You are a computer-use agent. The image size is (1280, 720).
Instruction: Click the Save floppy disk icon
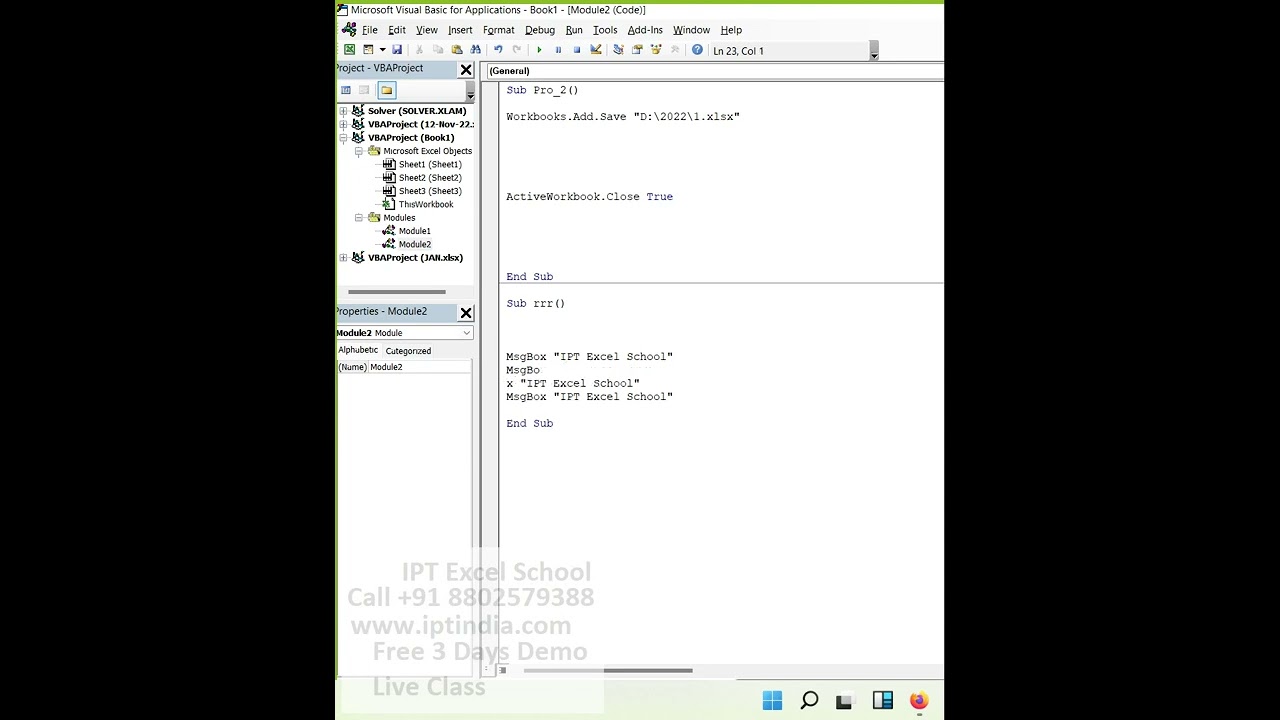coord(397,50)
